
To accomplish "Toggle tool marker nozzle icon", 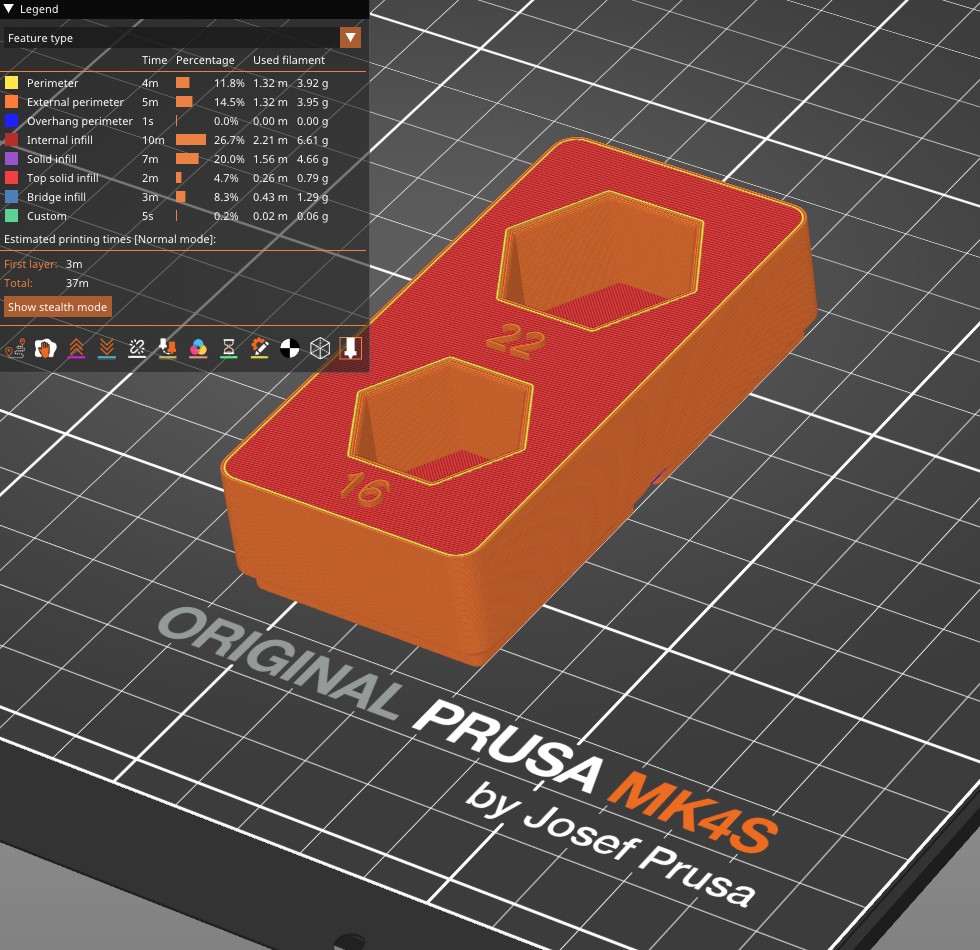I will (x=351, y=348).
